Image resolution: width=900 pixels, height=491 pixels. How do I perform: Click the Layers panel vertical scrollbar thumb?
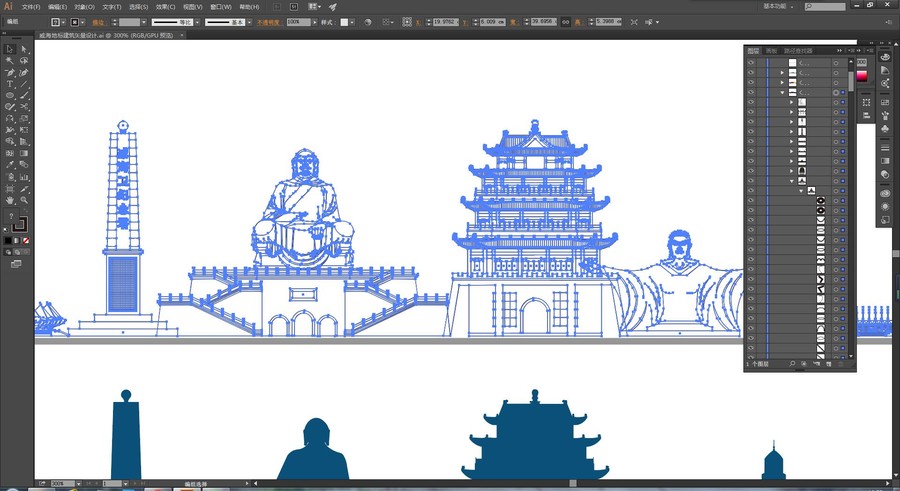pos(851,82)
